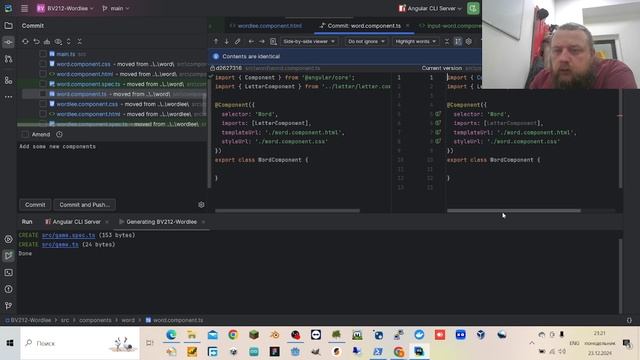This screenshot has height=360, width=640.
Task: Open the Do not ignore dropdown
Action: pos(366,41)
